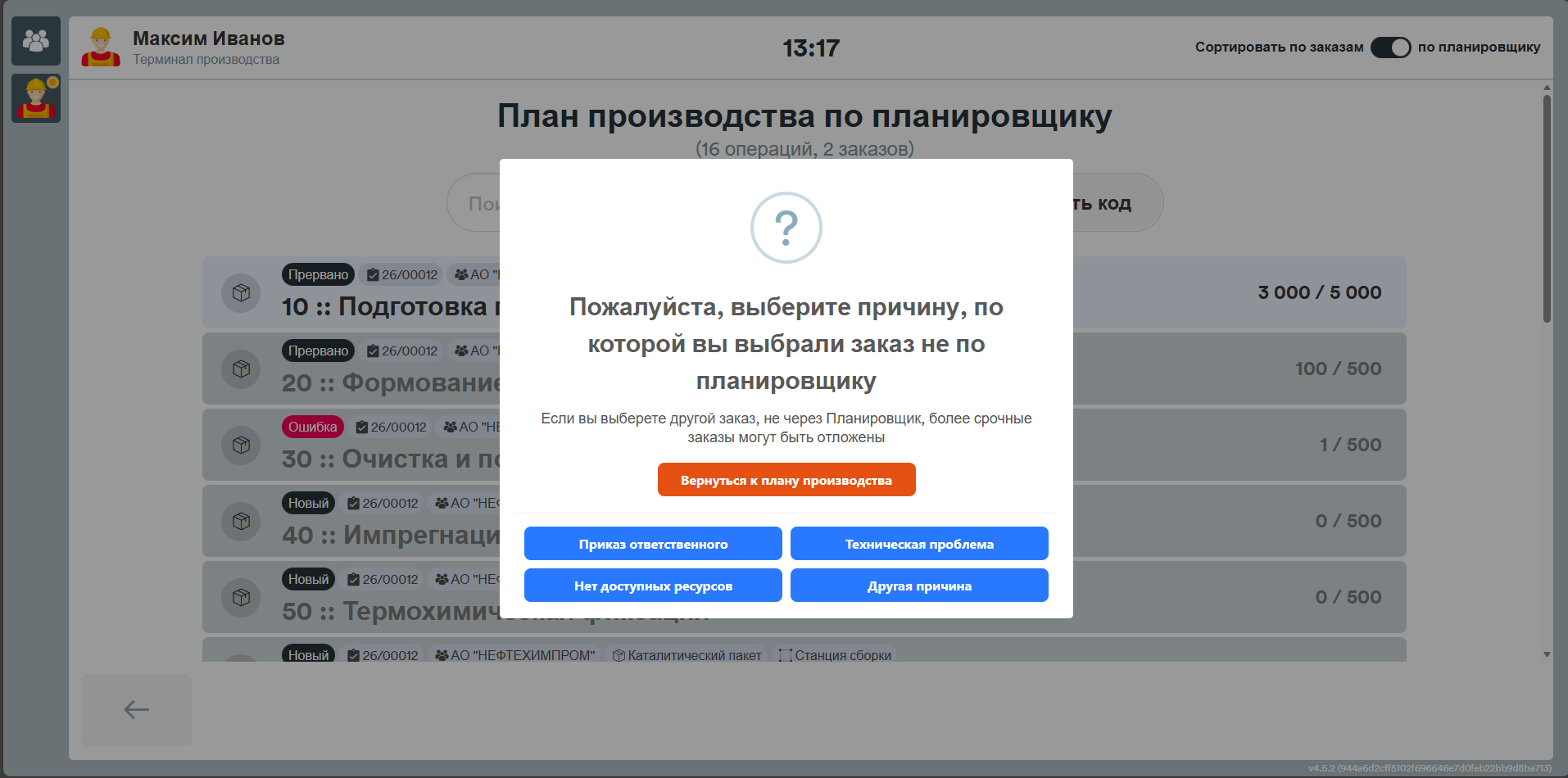This screenshot has width=1568, height=778.
Task: Click the vertical scrollbar thumb
Action: (1547, 209)
